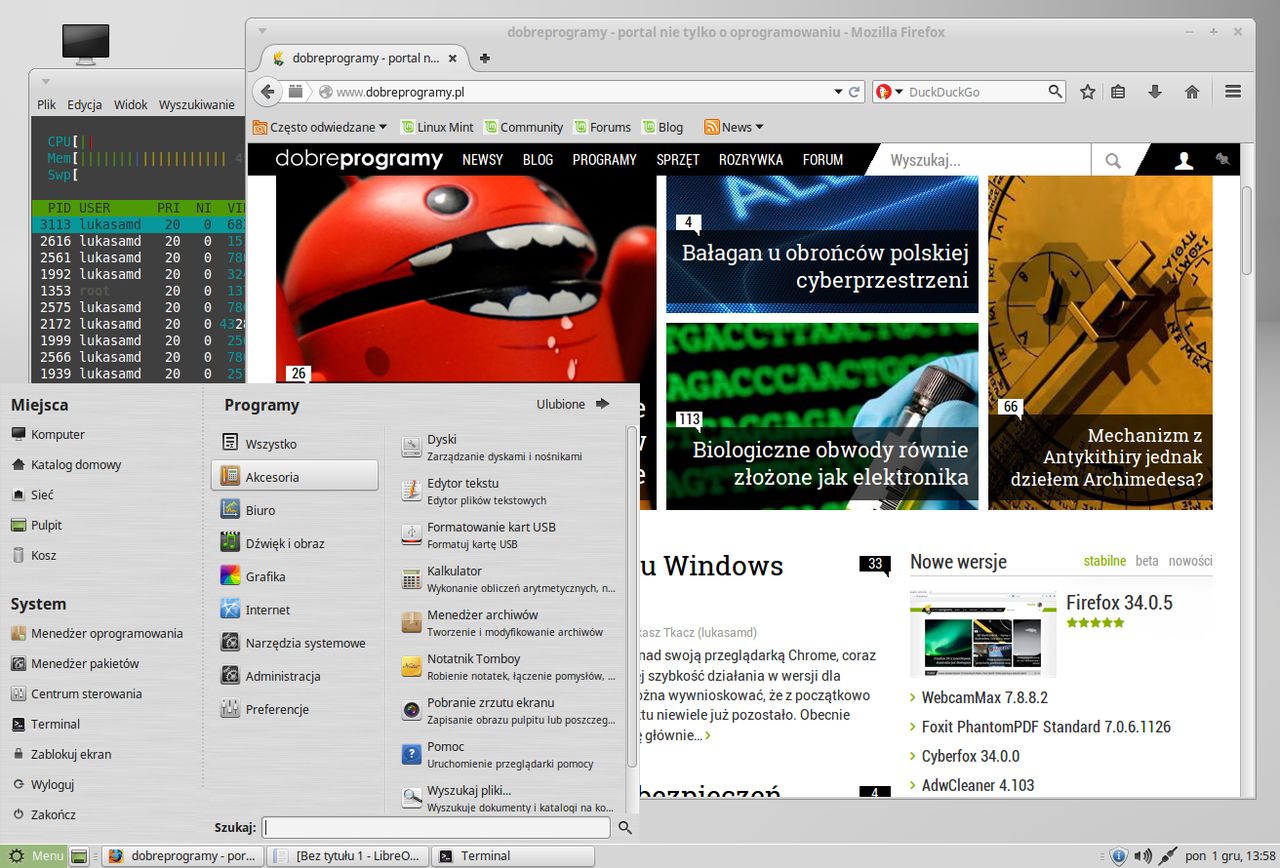Show desktop via panel icon beside Menu
This screenshot has height=868, width=1280.
coord(79,856)
